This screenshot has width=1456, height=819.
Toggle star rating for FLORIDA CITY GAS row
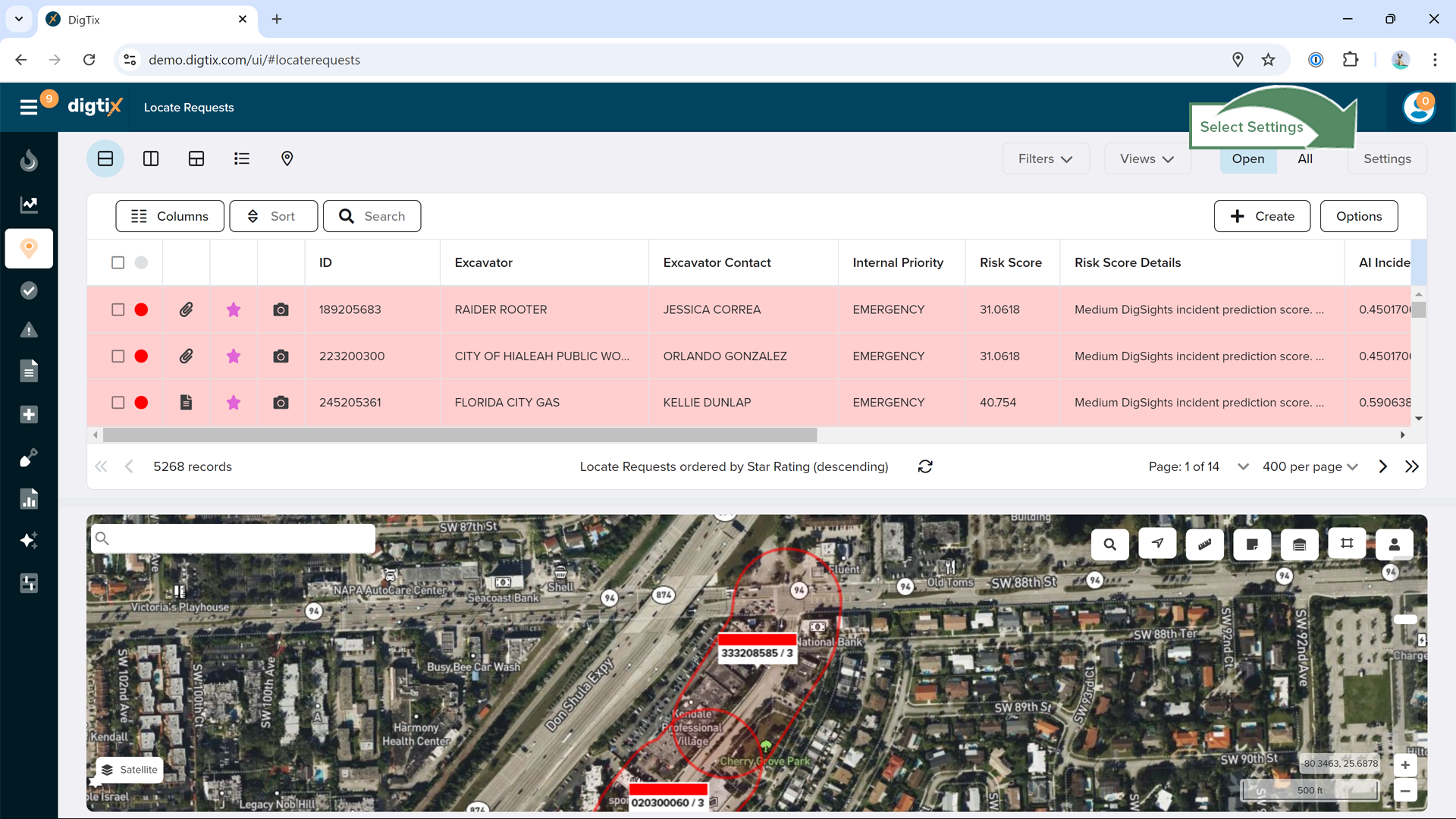click(x=234, y=403)
